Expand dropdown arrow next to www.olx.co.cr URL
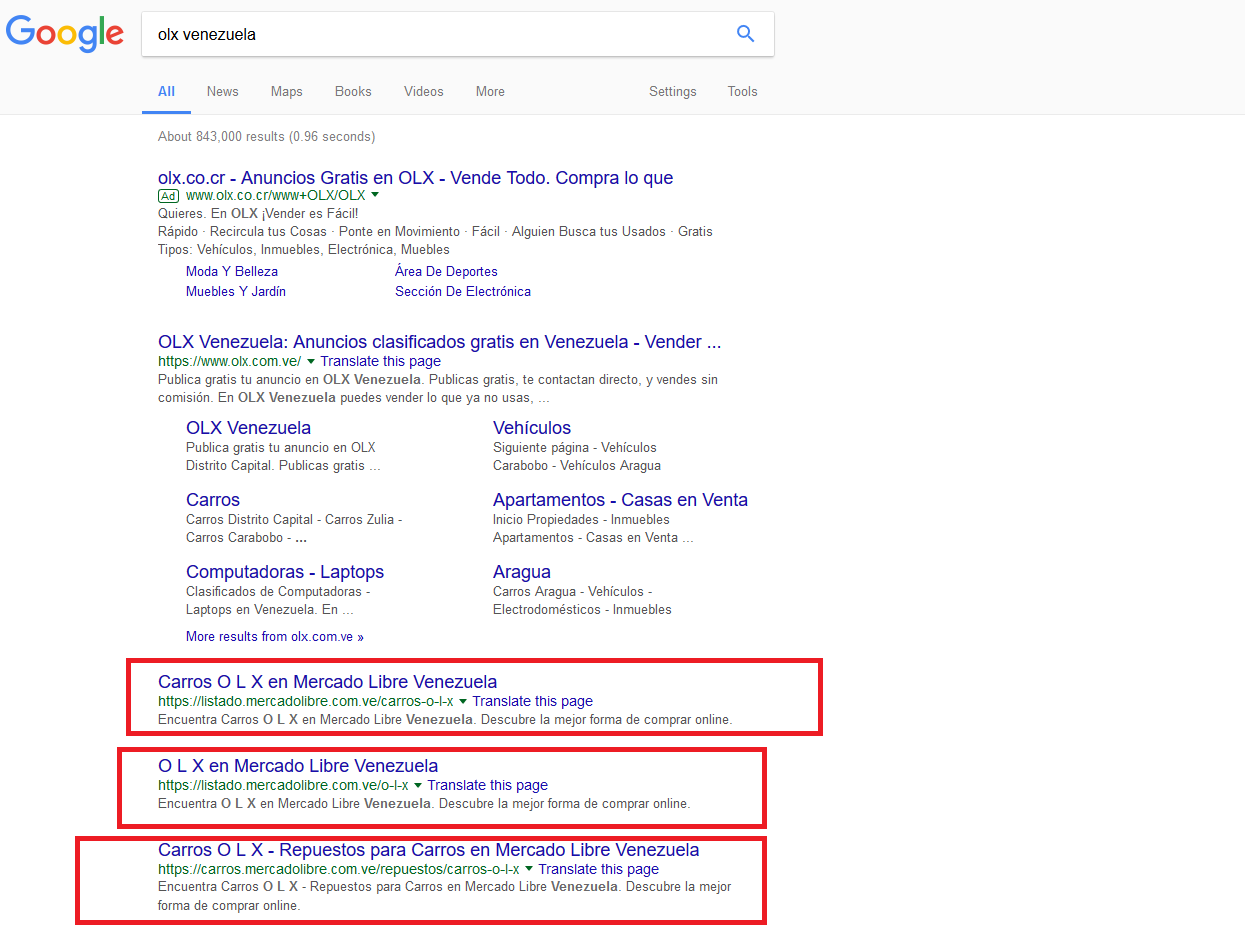The height and width of the screenshot is (932, 1245). 375,195
